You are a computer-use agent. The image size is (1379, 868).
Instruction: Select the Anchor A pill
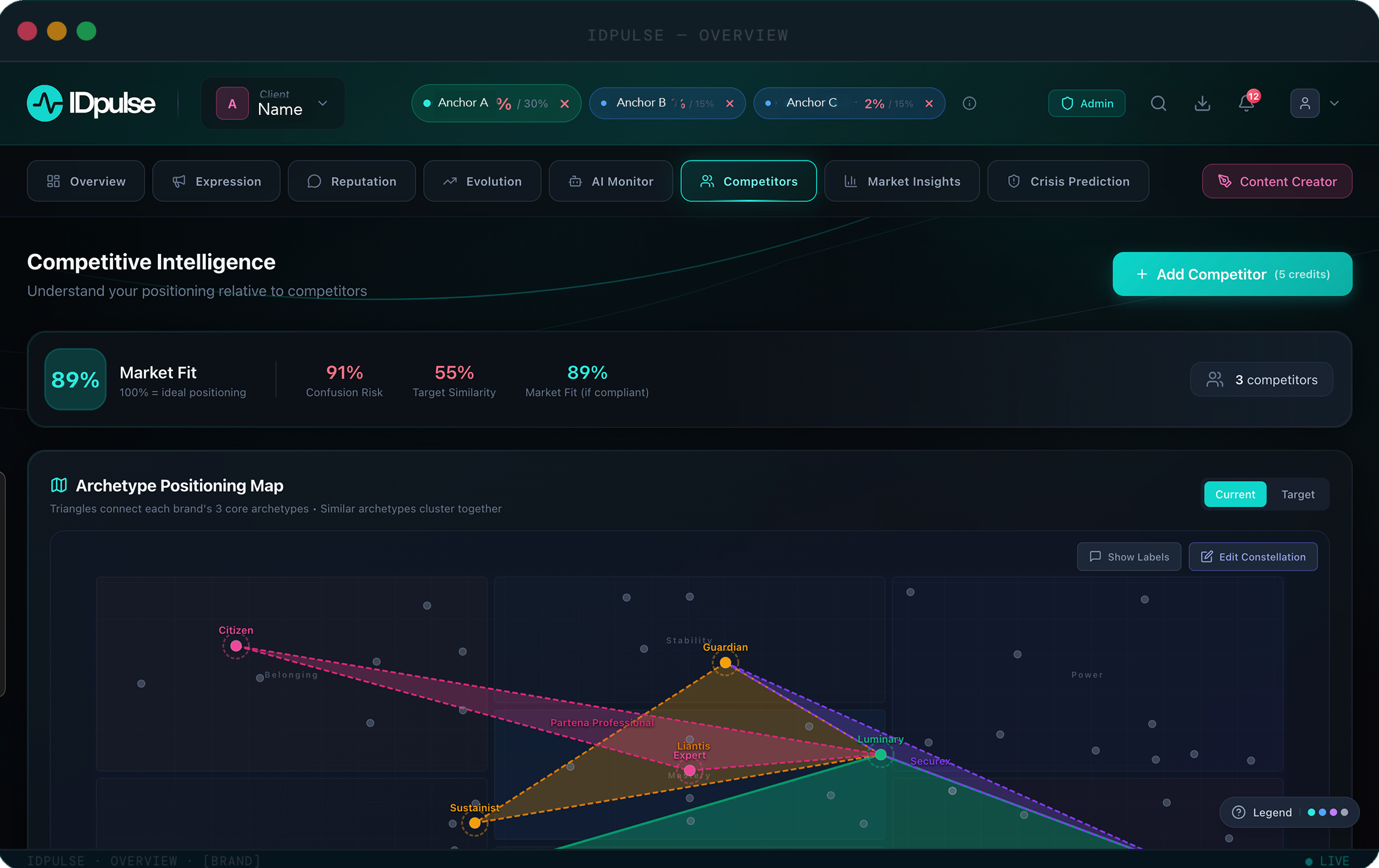click(496, 103)
